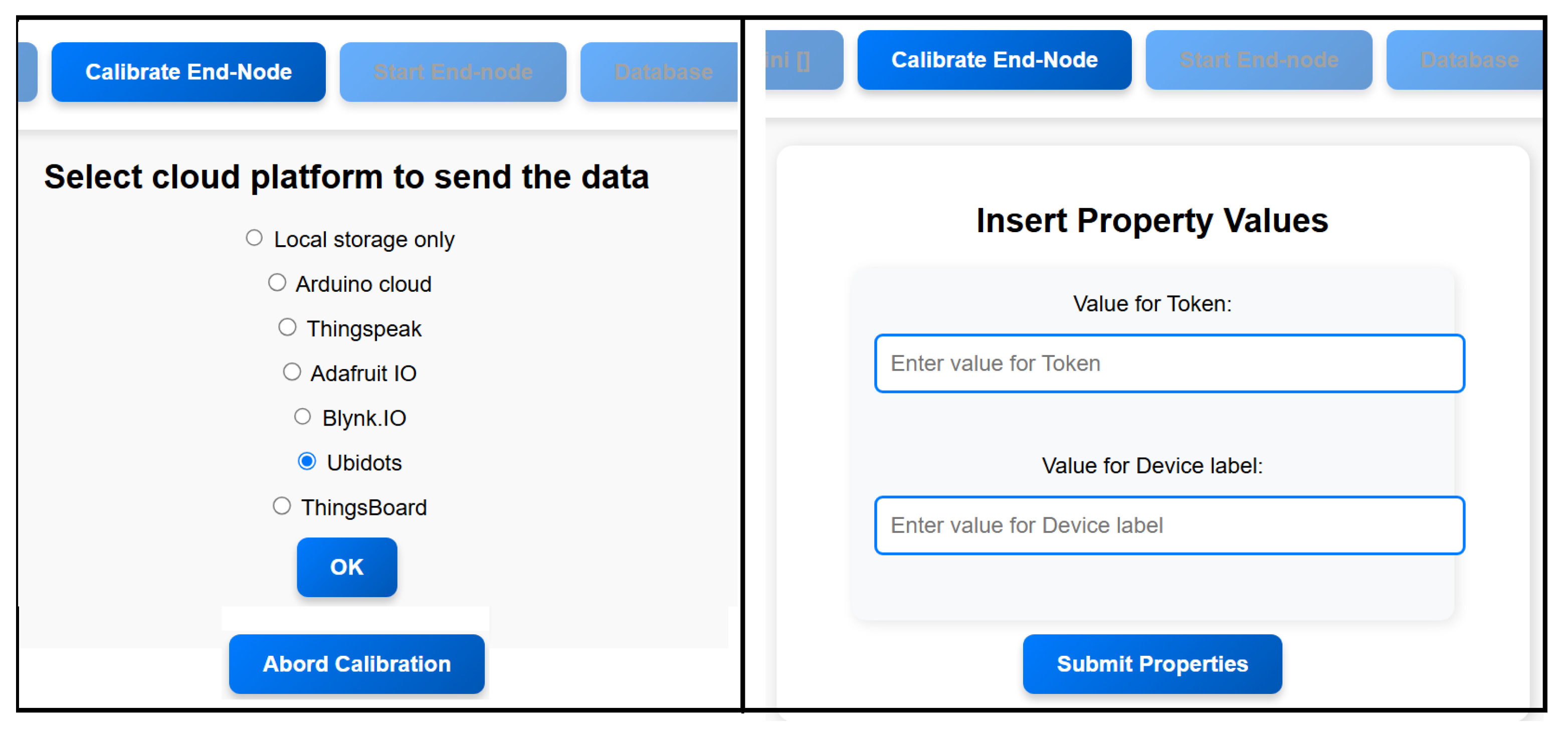Select the Thingspeak option
The height and width of the screenshot is (732, 1568).
[287, 326]
